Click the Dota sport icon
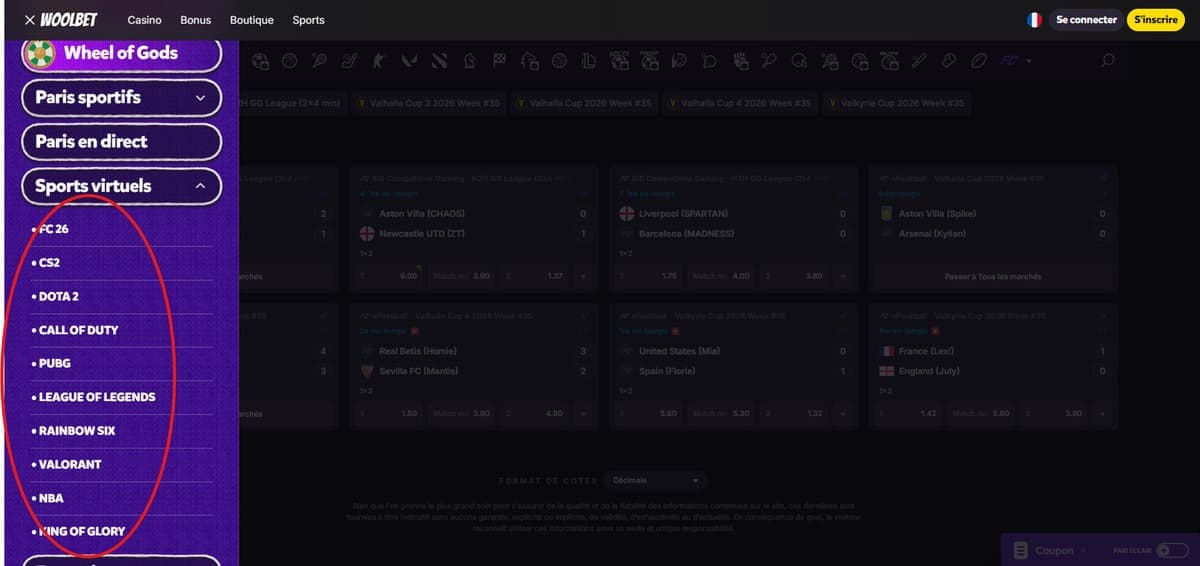The width and height of the screenshot is (1200, 566). (438, 61)
